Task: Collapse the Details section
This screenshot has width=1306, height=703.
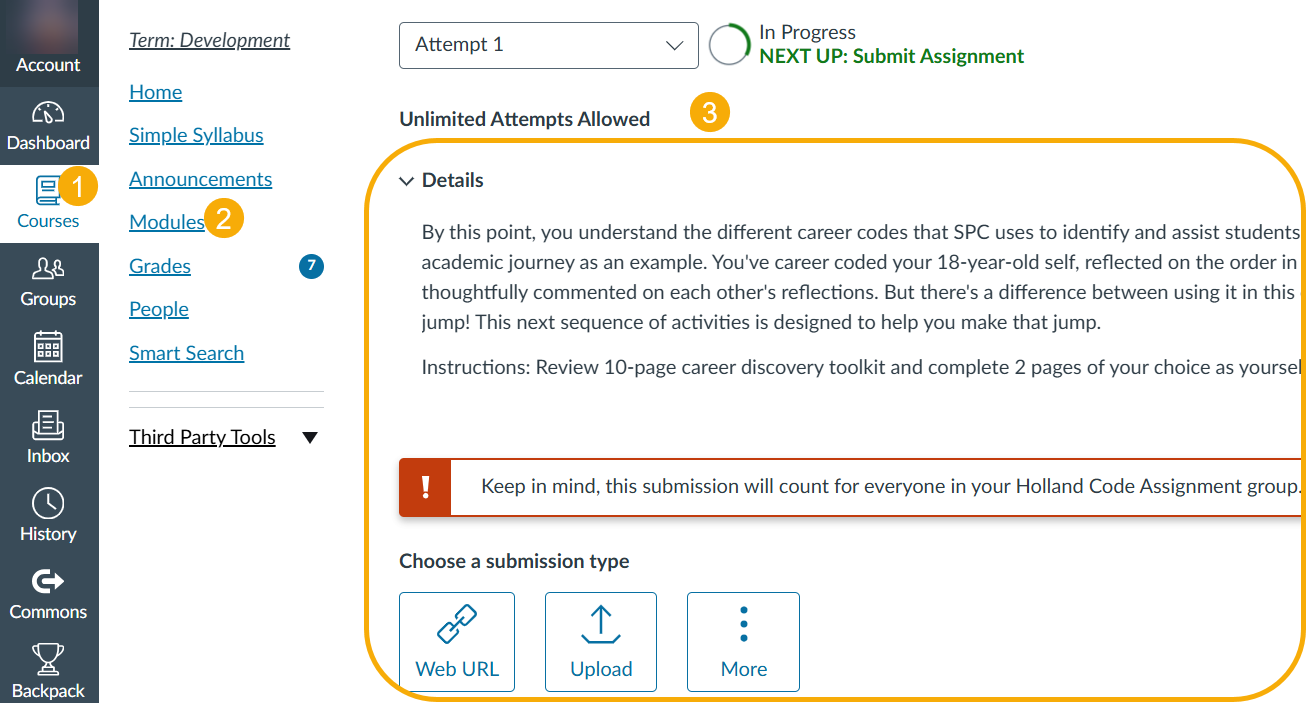Action: (x=406, y=180)
